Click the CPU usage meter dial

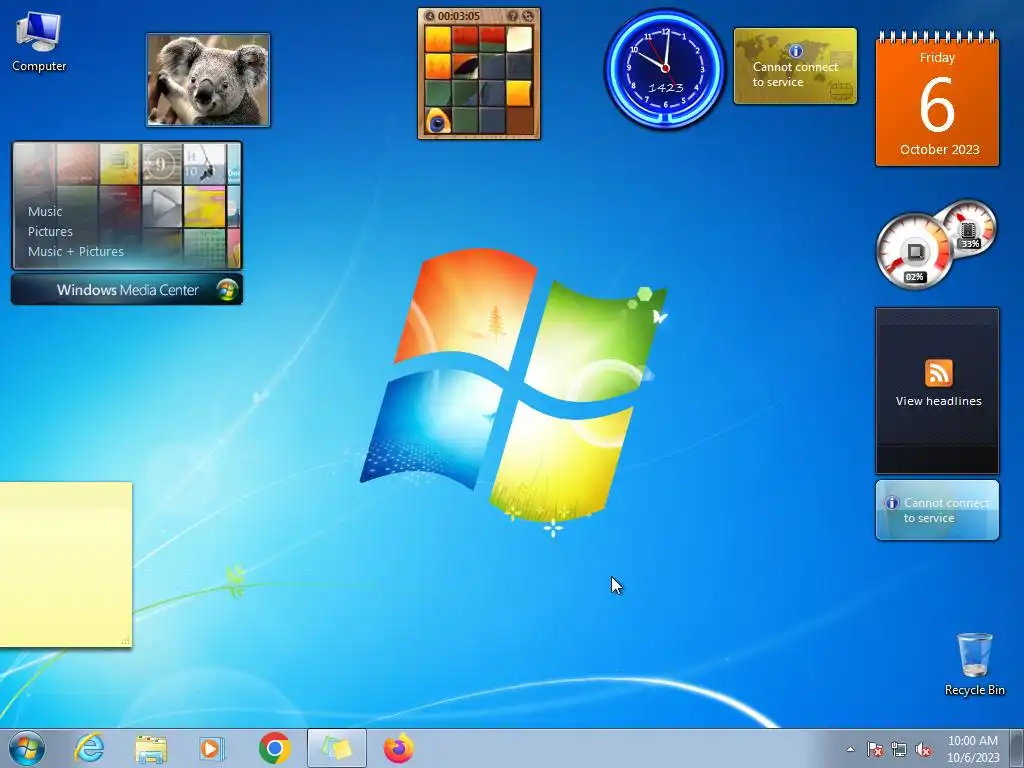pos(914,251)
